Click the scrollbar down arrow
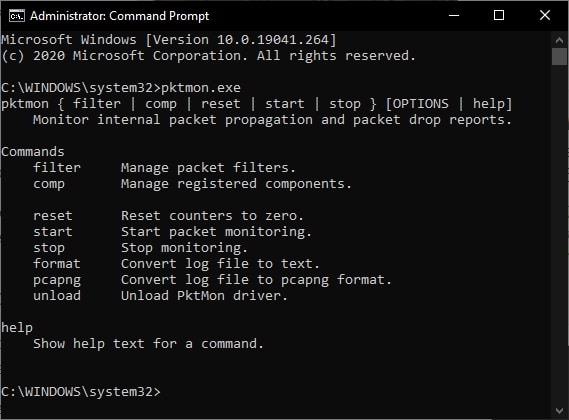The image size is (569, 420). 559,411
